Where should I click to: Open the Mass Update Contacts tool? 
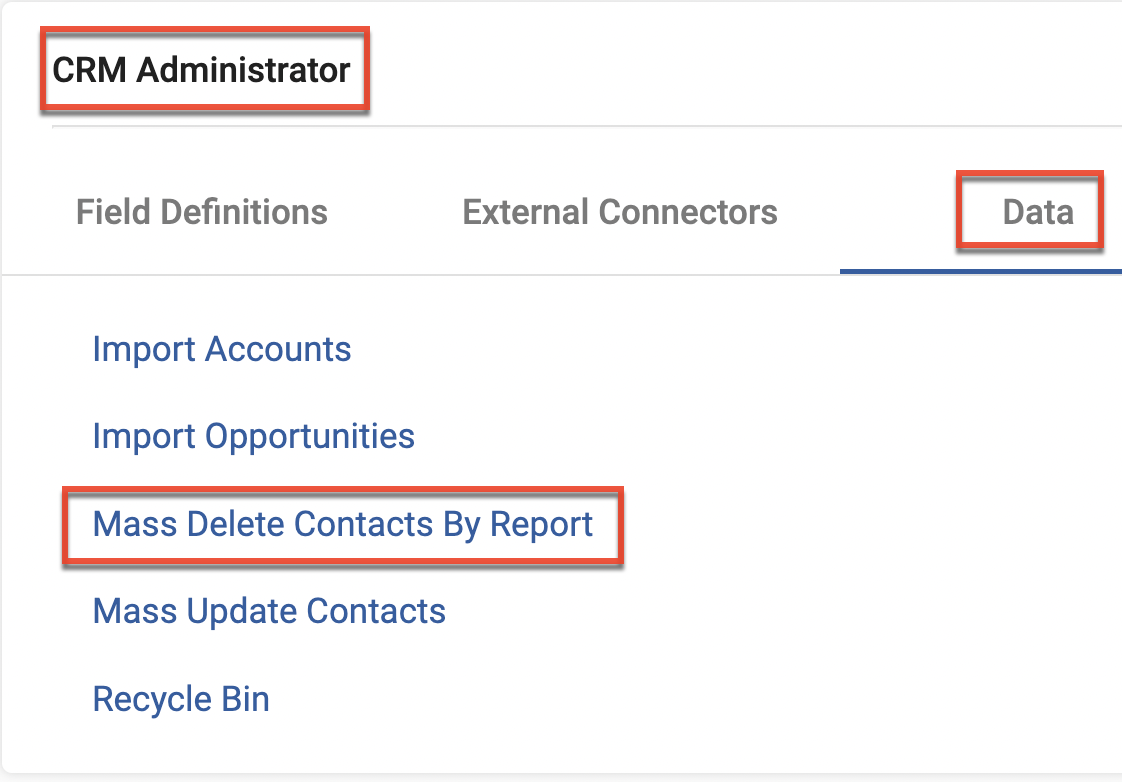point(268,611)
